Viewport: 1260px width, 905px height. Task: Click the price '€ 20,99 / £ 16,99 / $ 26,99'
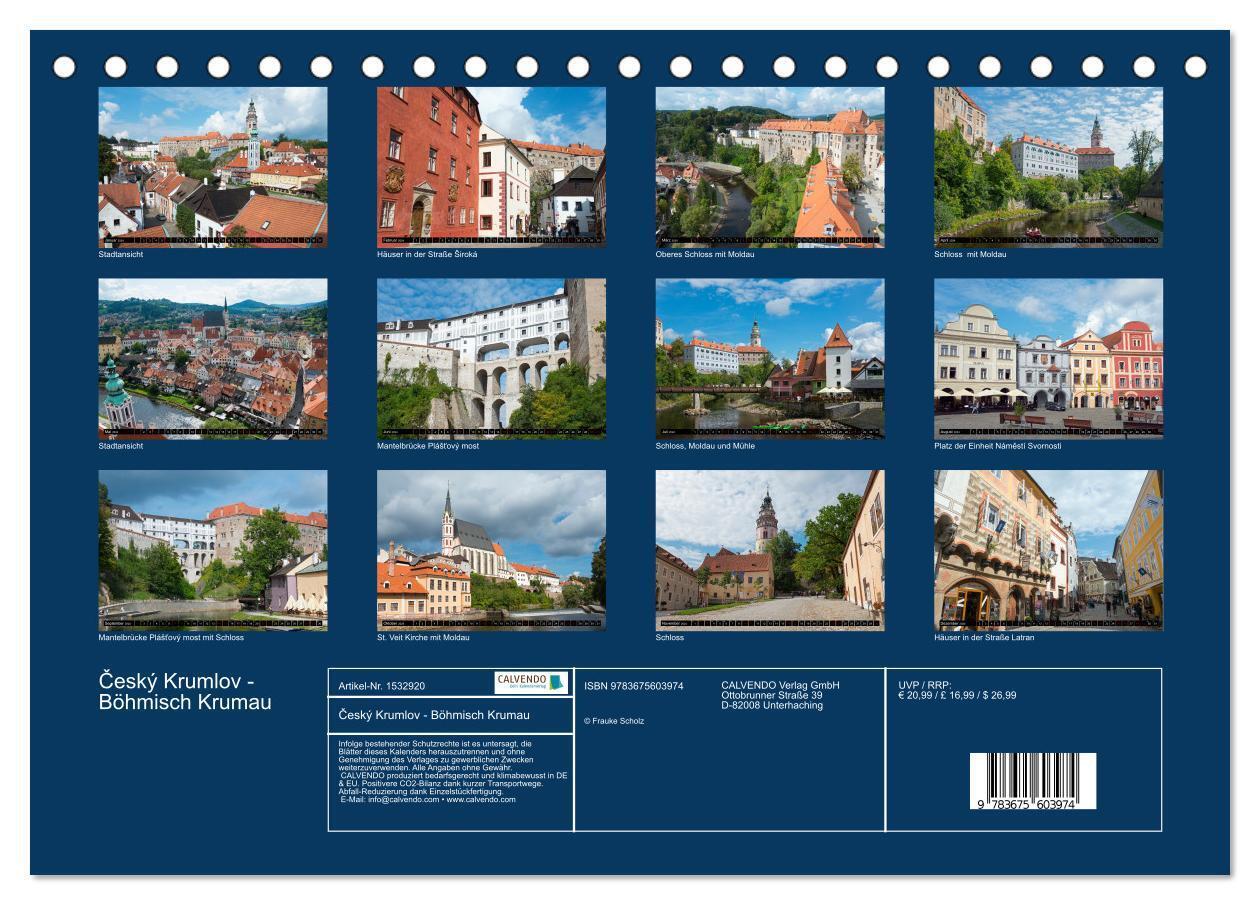957,695
